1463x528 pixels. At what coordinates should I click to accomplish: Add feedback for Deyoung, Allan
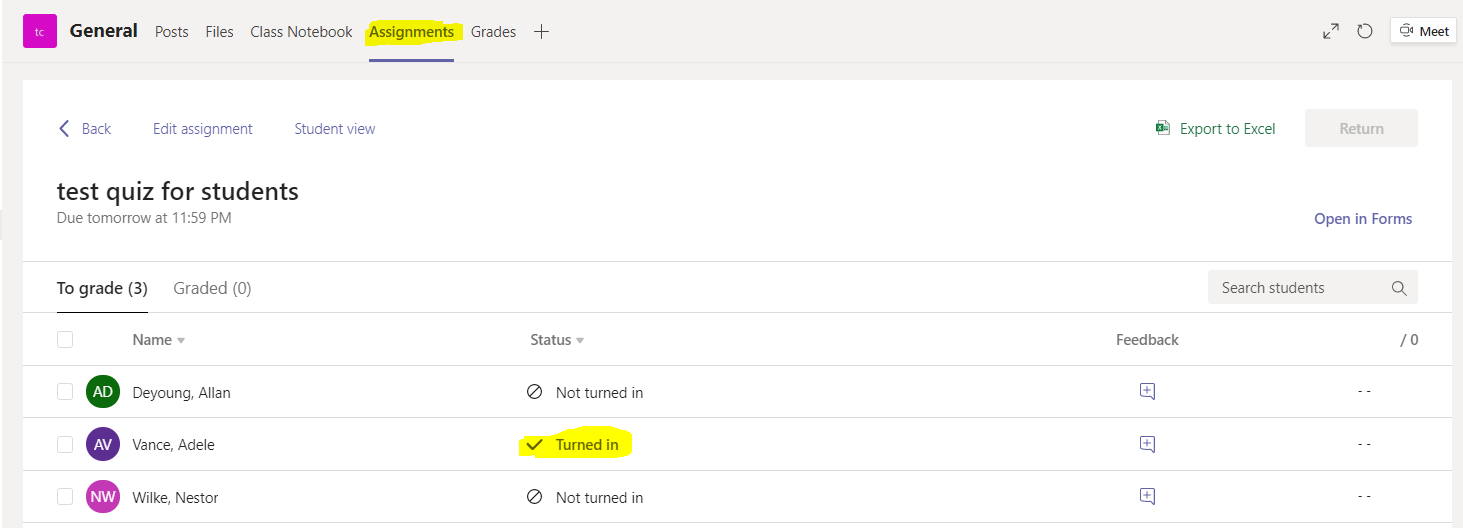[1147, 392]
